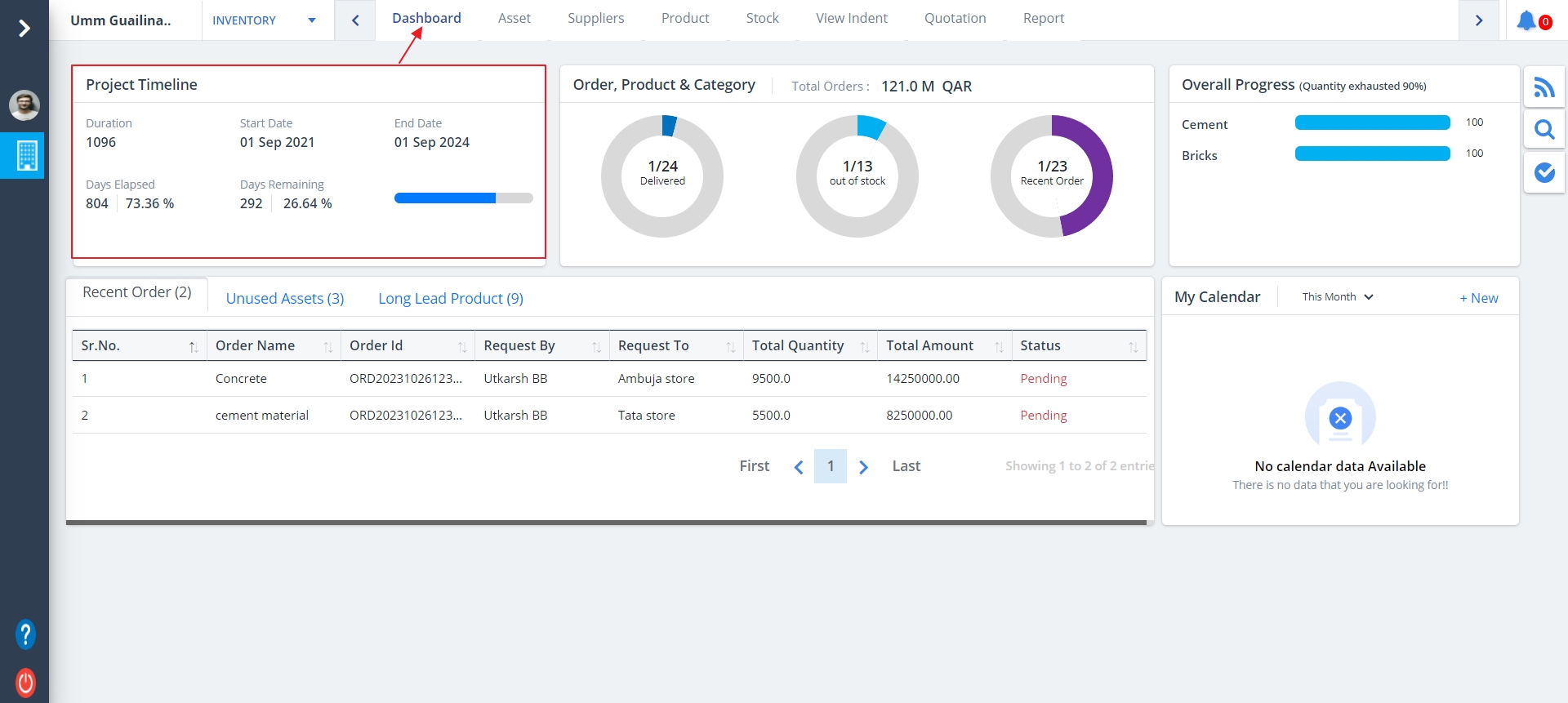Click the project timeline progress bar

463,198
